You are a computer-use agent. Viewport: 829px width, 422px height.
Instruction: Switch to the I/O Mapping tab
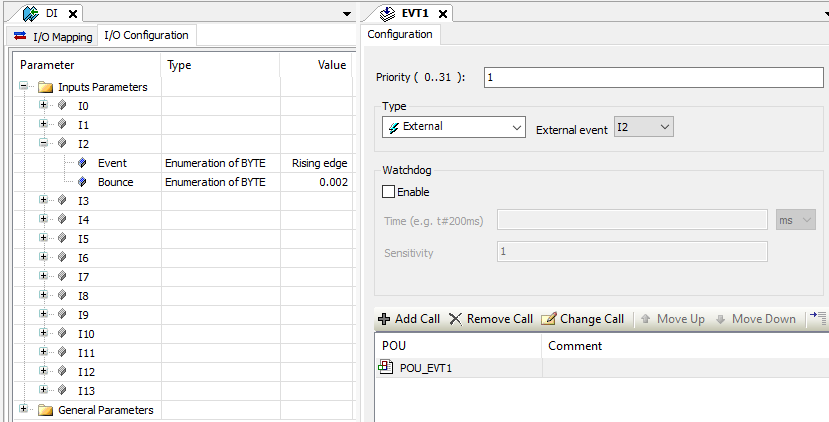tap(53, 37)
